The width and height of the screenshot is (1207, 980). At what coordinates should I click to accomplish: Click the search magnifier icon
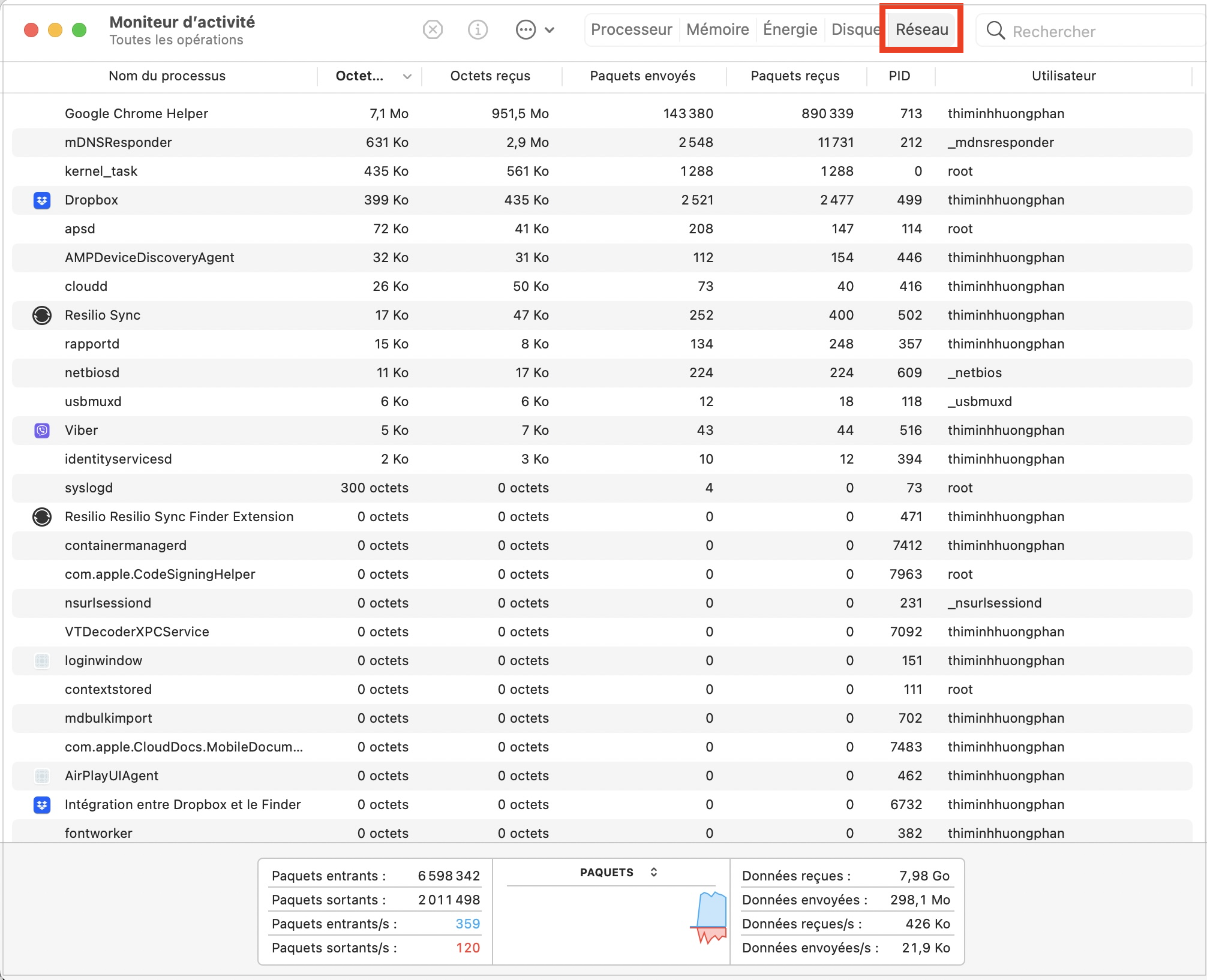point(995,31)
